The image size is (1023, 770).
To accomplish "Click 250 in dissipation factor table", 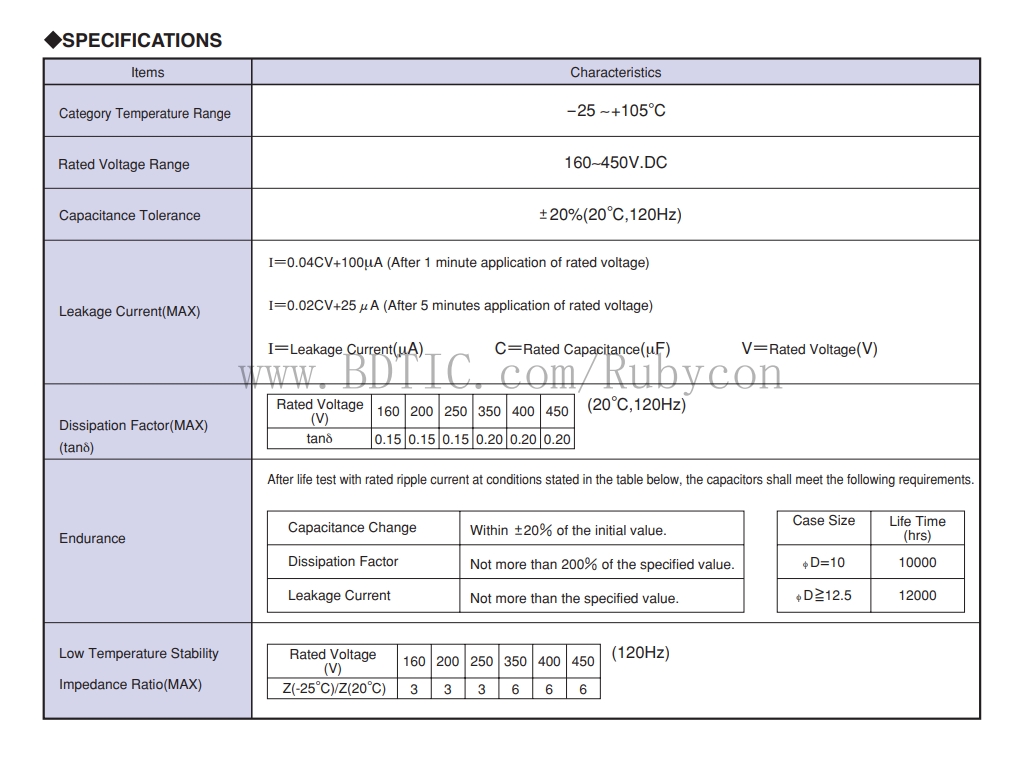I will tap(455, 412).
